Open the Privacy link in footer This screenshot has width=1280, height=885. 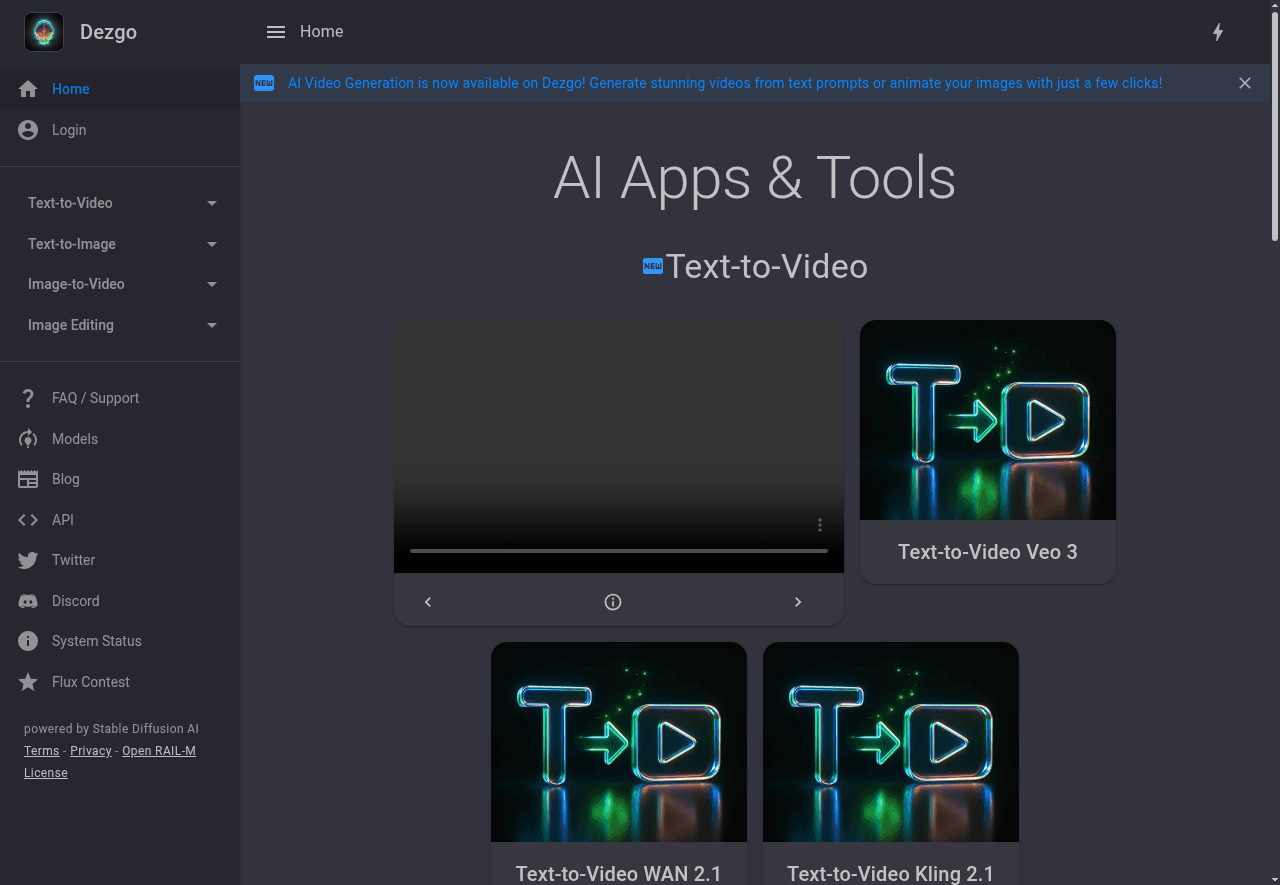coord(91,751)
